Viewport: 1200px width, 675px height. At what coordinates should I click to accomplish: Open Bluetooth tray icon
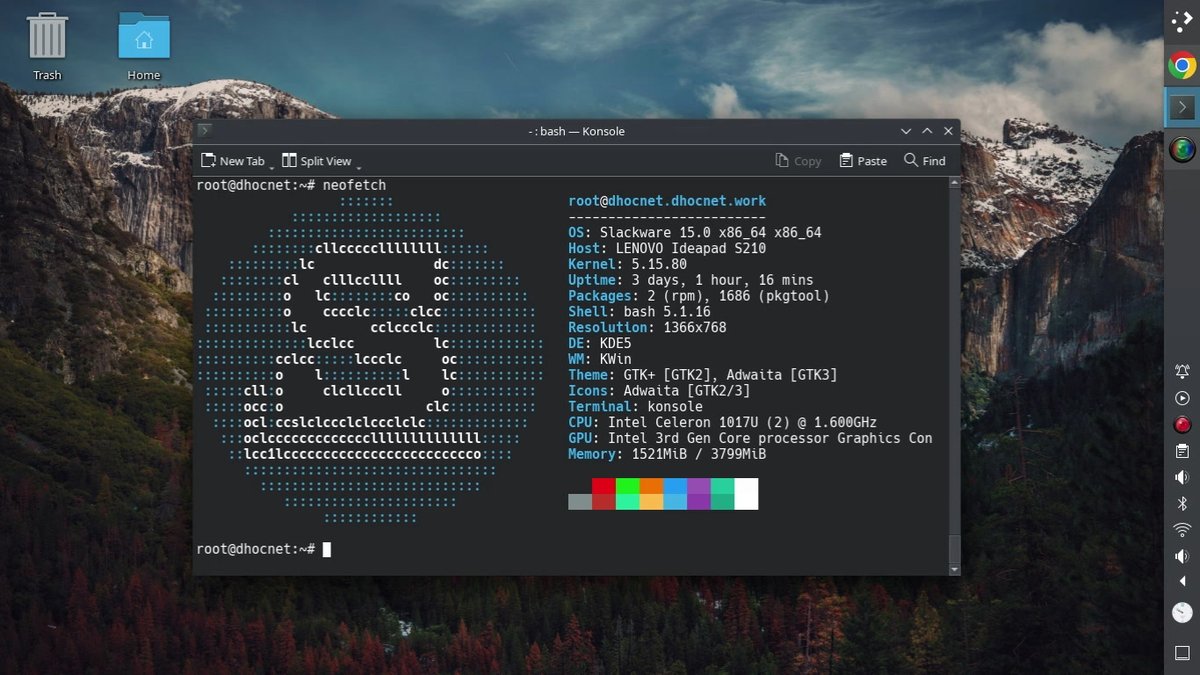click(1182, 503)
